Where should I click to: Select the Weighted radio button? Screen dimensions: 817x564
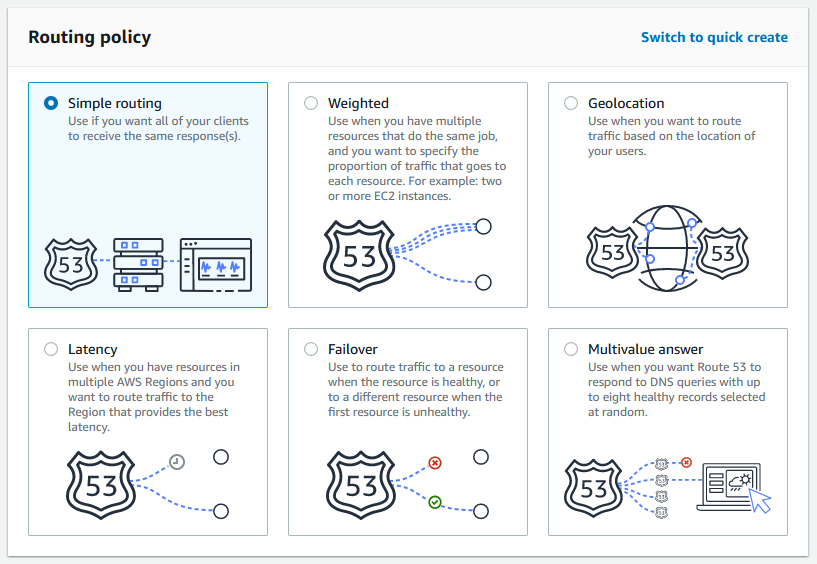[x=311, y=103]
